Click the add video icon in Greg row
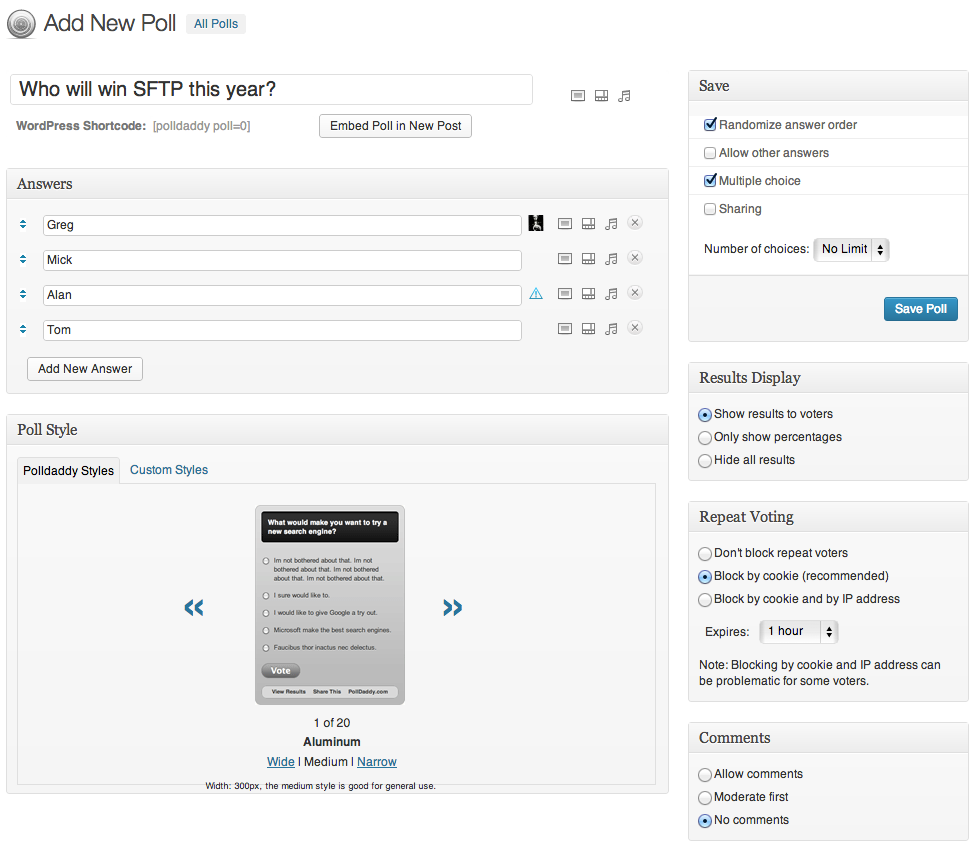This screenshot has width=979, height=845. 588,224
